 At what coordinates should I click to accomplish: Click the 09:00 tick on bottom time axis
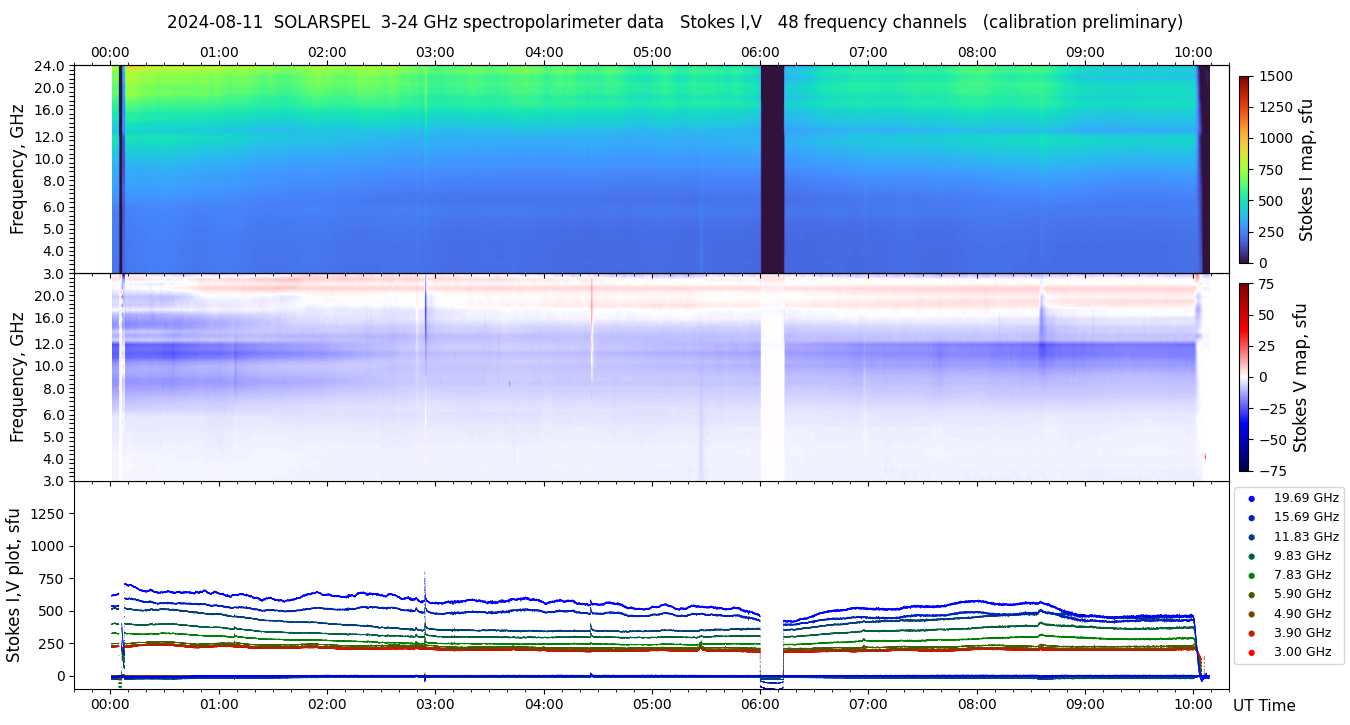1085,703
